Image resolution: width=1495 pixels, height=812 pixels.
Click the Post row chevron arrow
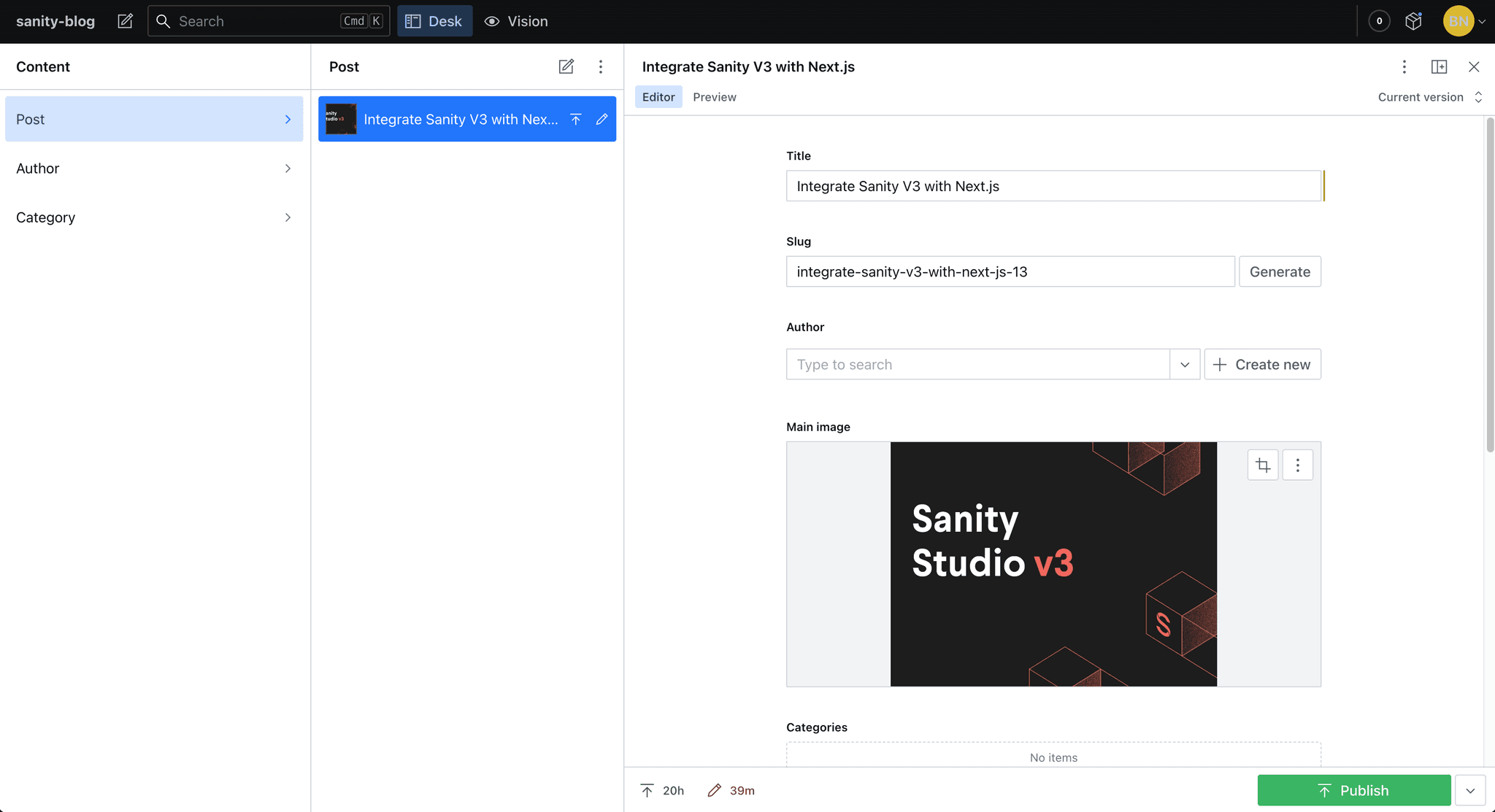tap(288, 119)
